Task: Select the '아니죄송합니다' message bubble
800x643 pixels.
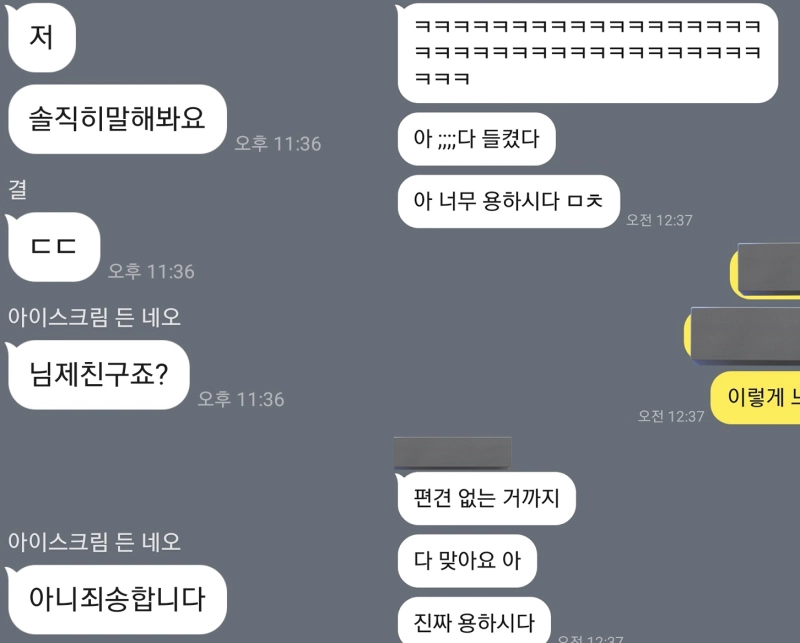Action: tap(117, 599)
